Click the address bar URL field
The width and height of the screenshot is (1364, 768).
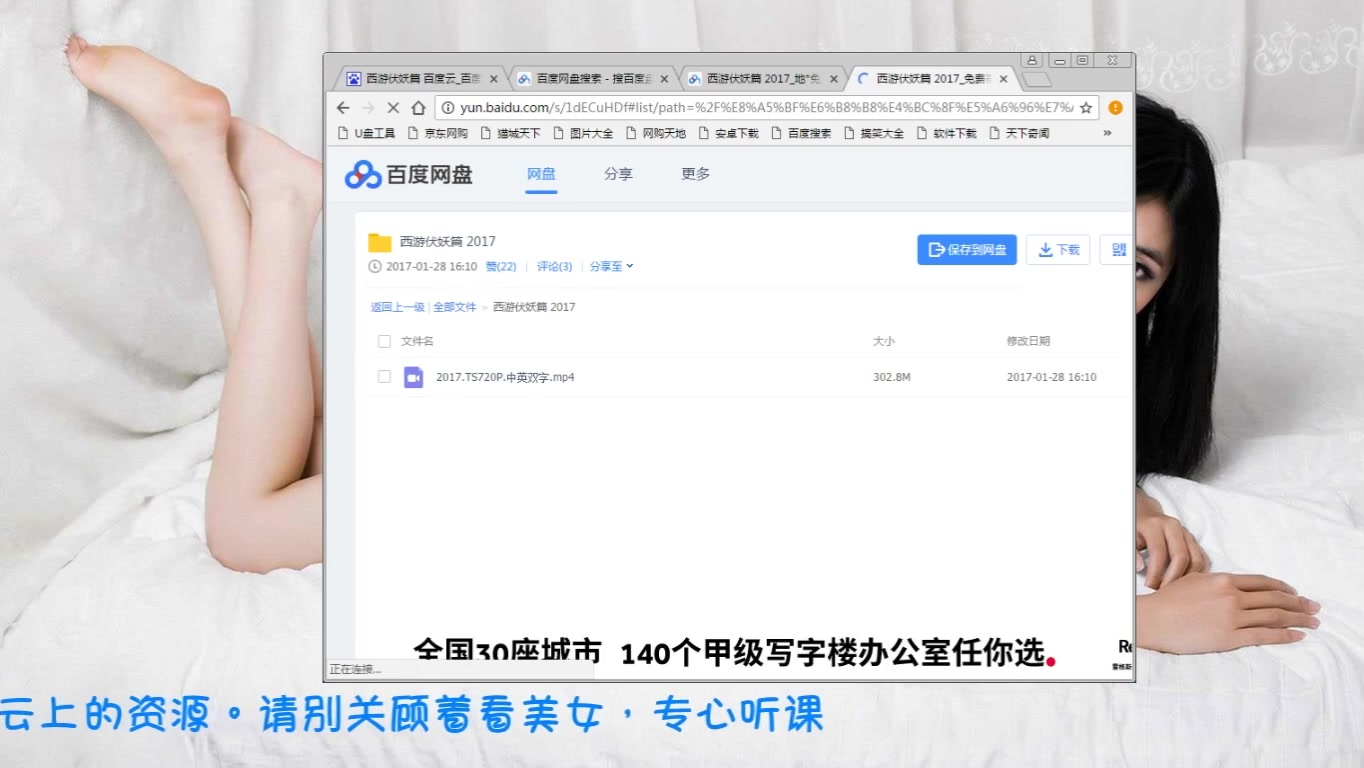click(x=765, y=108)
